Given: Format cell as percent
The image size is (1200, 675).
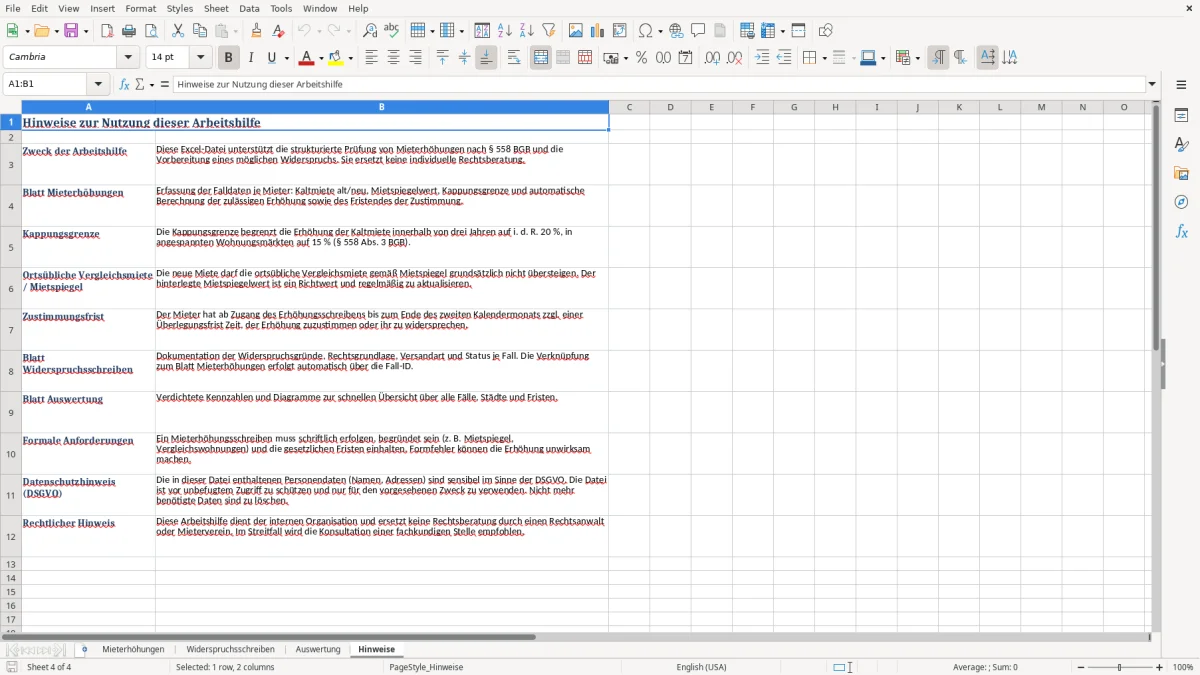Looking at the screenshot, I should pos(641,58).
